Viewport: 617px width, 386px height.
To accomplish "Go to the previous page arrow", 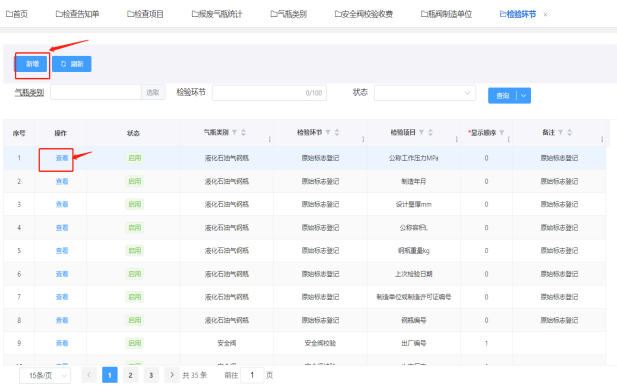I will [89, 375].
